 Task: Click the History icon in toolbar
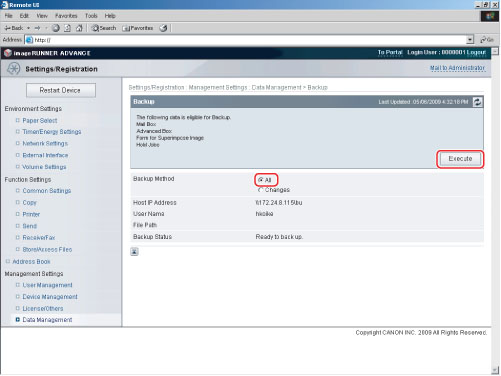pyautogui.click(x=163, y=28)
